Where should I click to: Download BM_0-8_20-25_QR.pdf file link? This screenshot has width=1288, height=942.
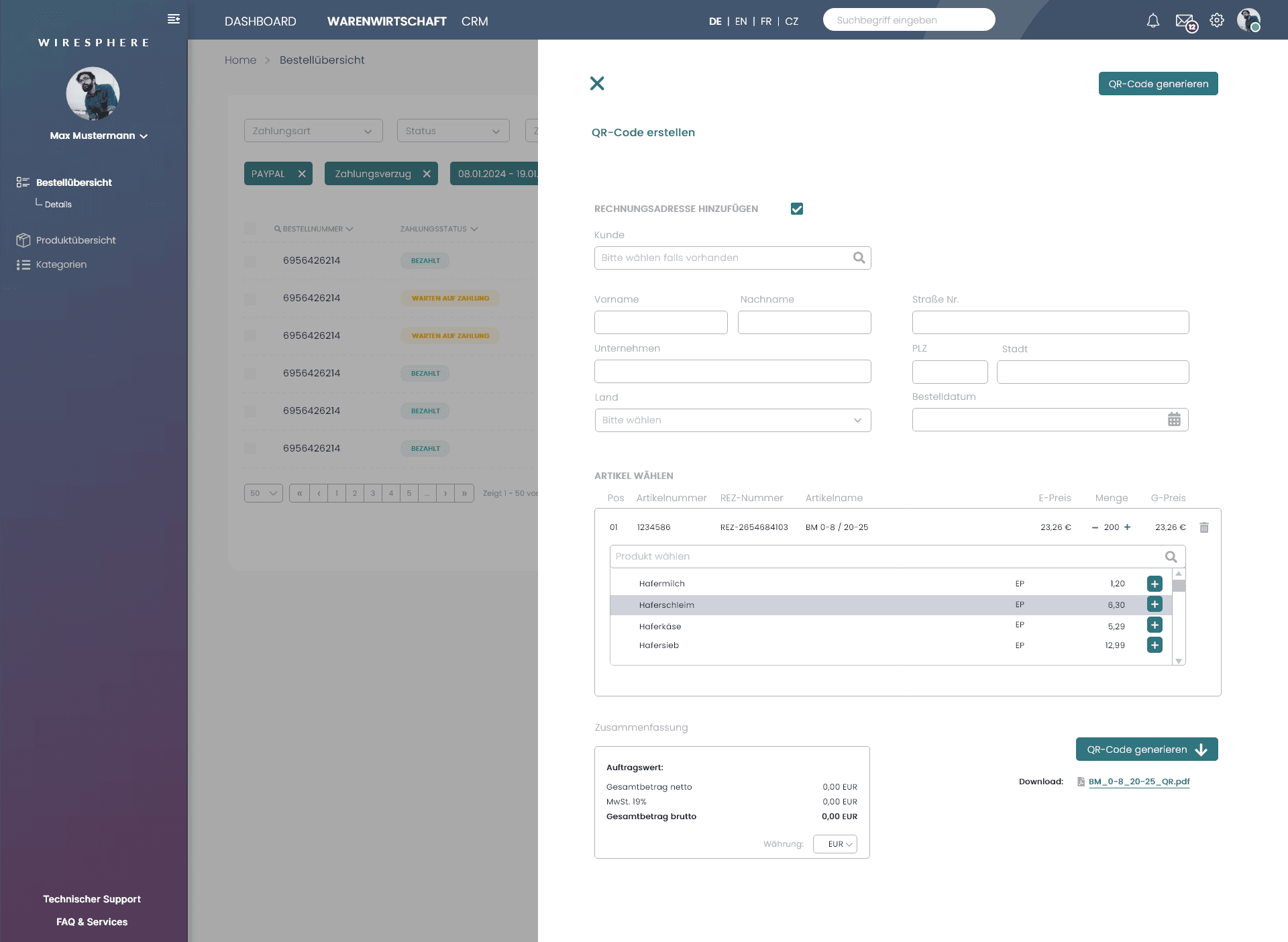(1138, 782)
